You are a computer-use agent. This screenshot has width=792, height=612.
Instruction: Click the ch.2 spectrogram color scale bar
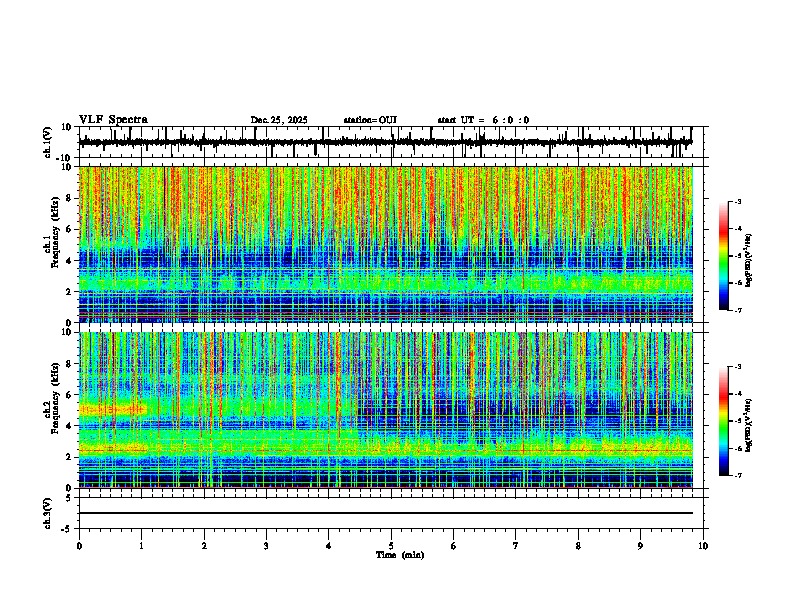pos(724,421)
